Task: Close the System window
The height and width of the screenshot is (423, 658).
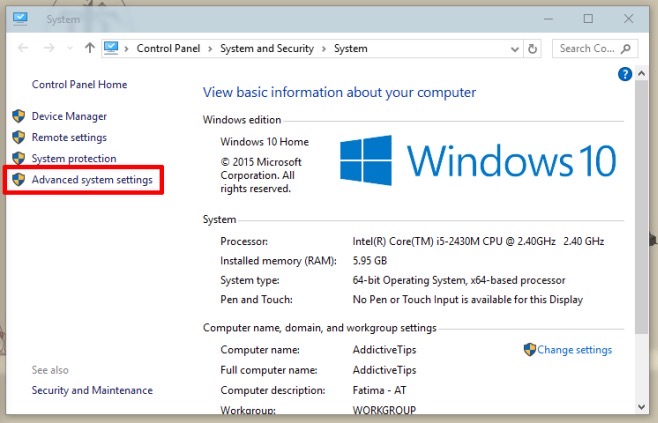Action: point(628,19)
